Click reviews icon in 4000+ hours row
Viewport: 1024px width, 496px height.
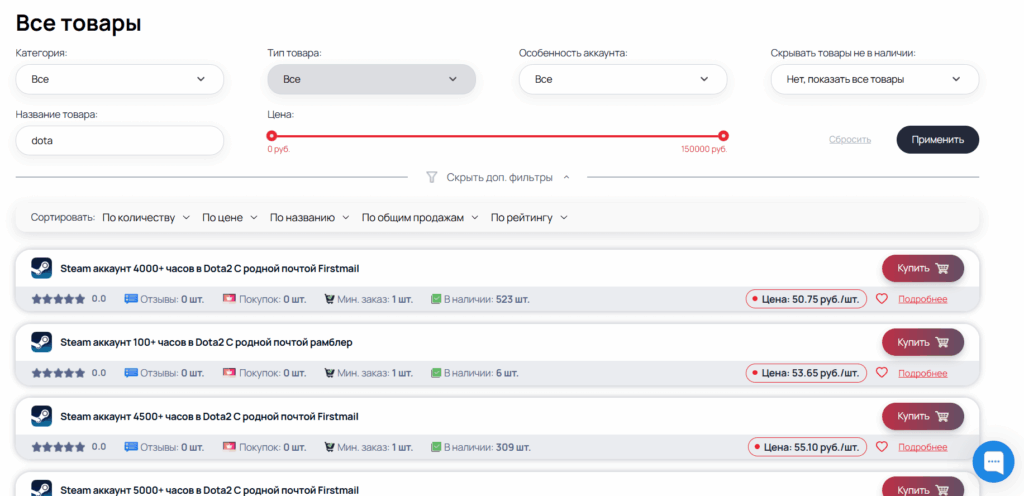[x=131, y=299]
